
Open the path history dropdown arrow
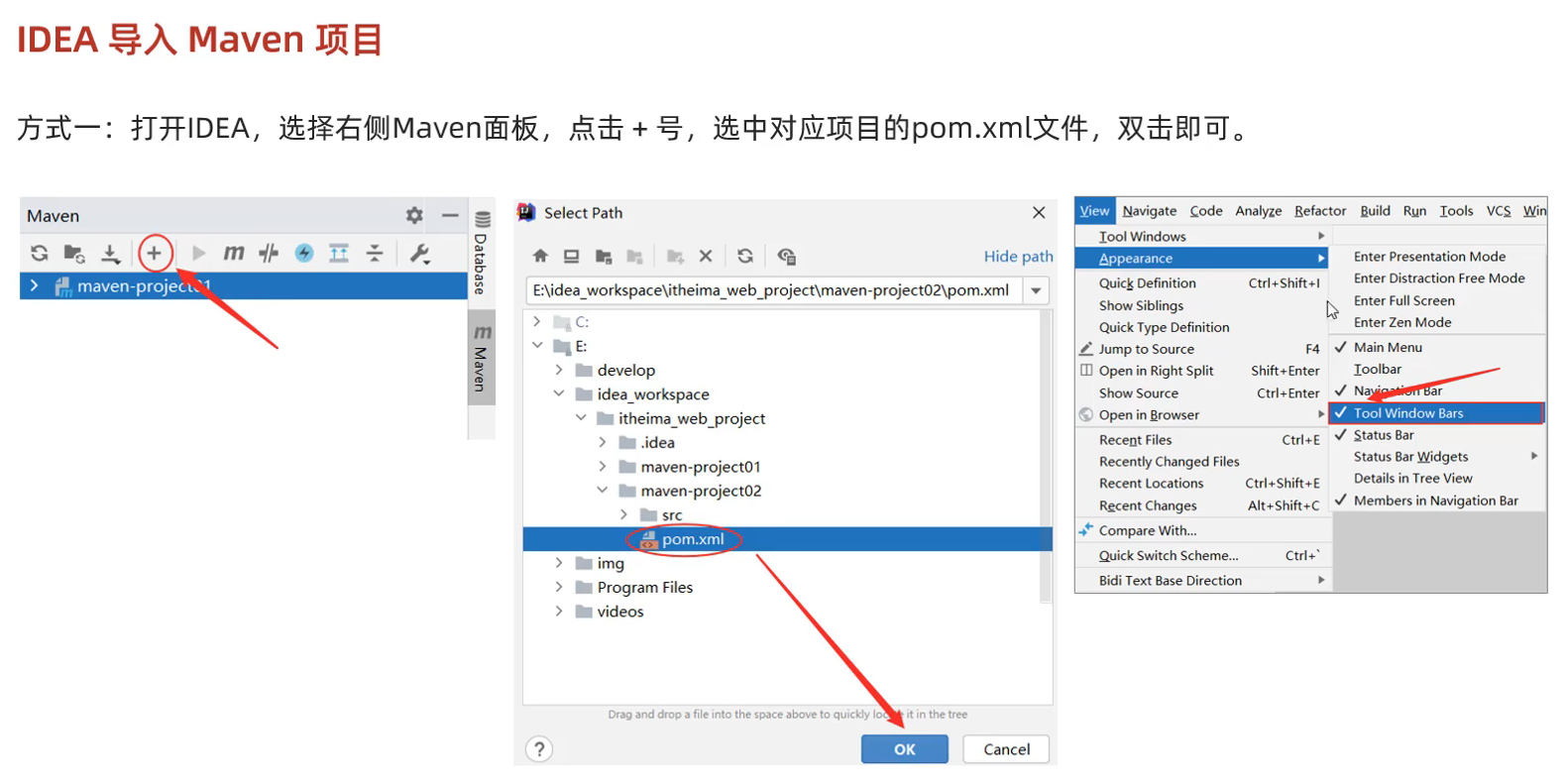pos(1036,290)
